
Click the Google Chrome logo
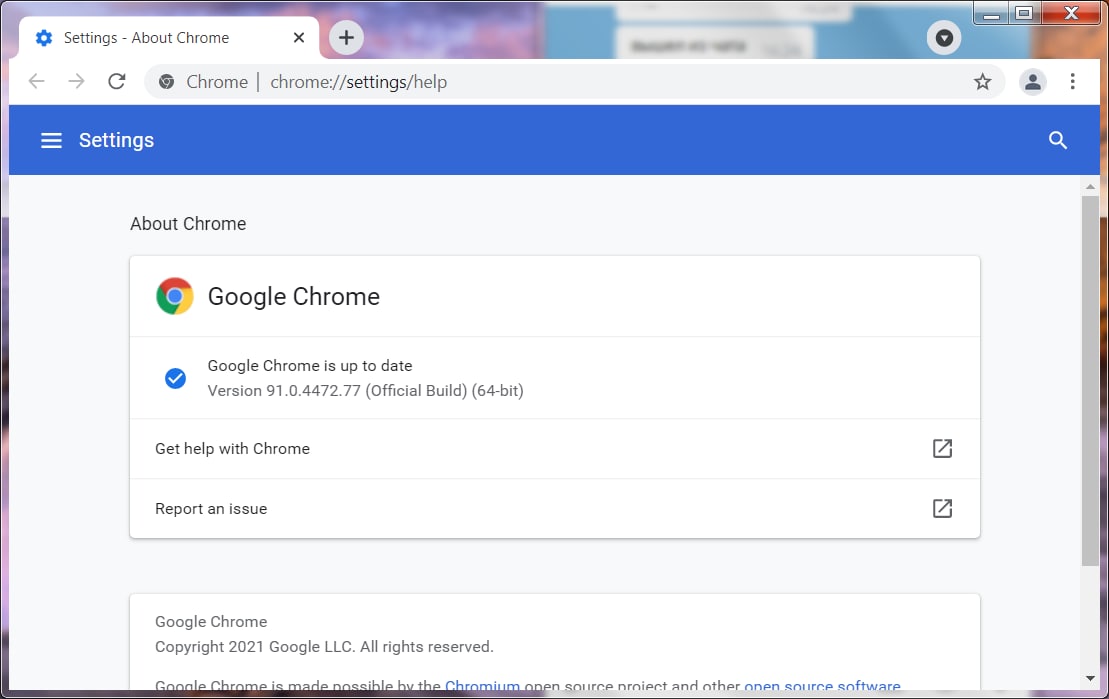pyautogui.click(x=175, y=296)
